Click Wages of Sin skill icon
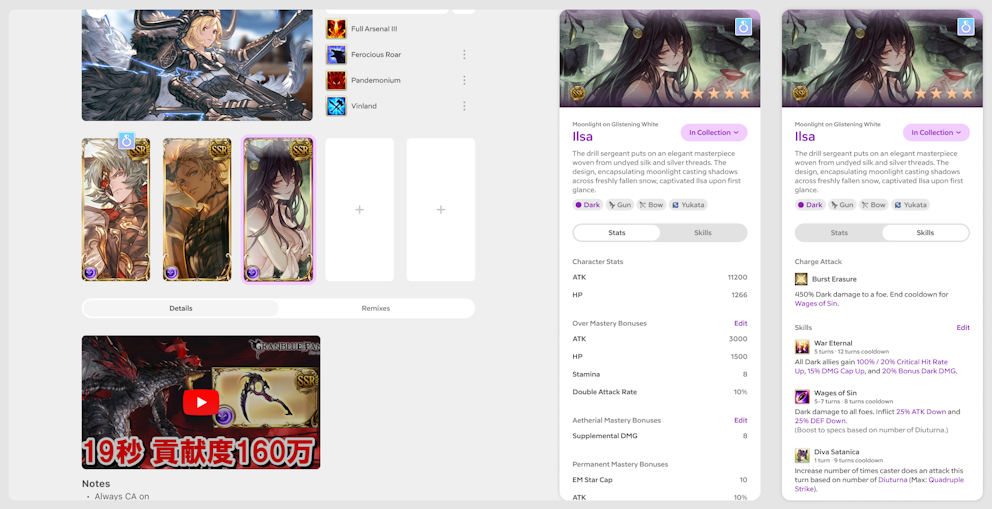992x509 pixels. (802, 396)
